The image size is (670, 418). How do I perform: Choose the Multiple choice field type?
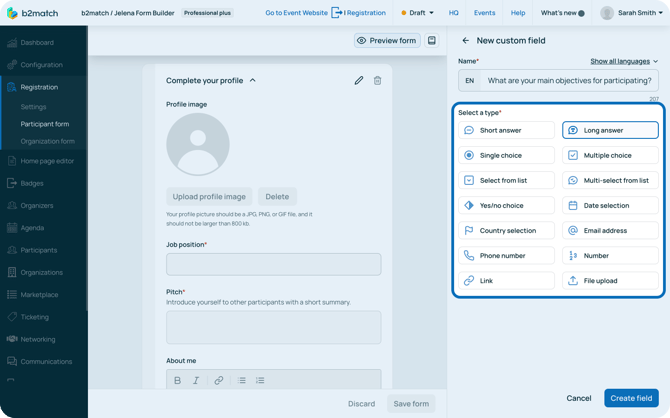pos(610,155)
